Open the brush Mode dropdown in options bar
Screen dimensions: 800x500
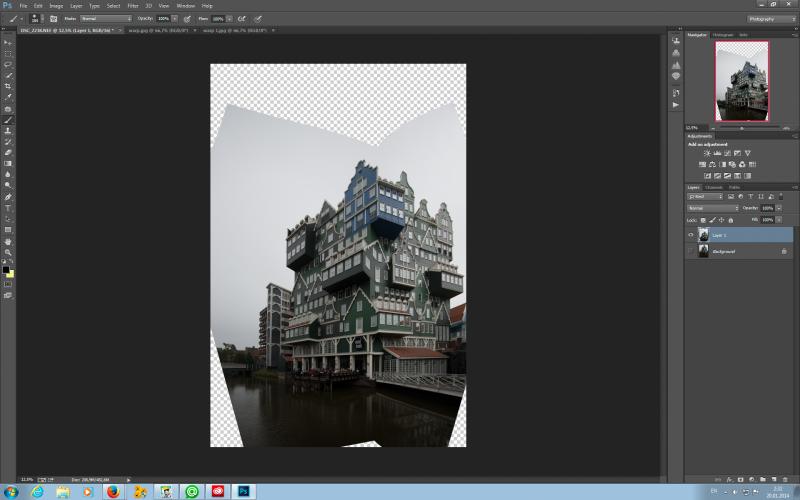coord(106,18)
